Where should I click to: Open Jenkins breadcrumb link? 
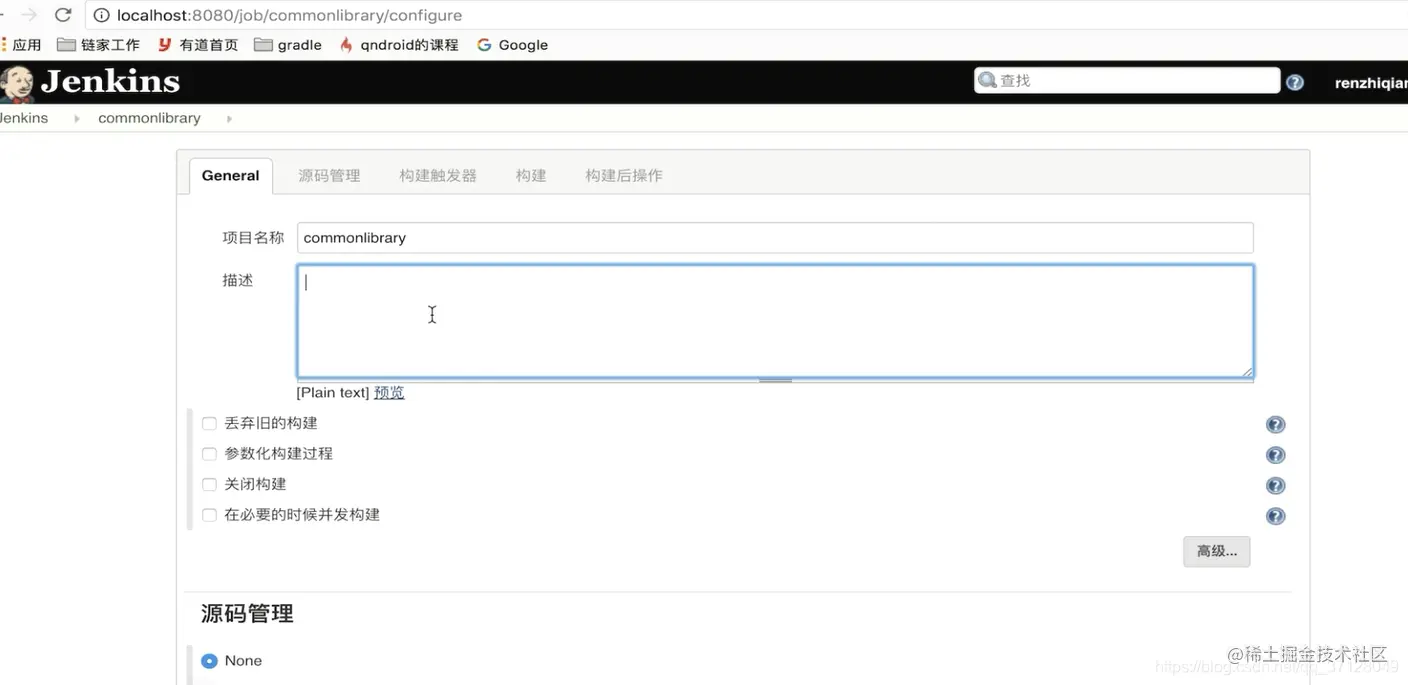pos(24,118)
